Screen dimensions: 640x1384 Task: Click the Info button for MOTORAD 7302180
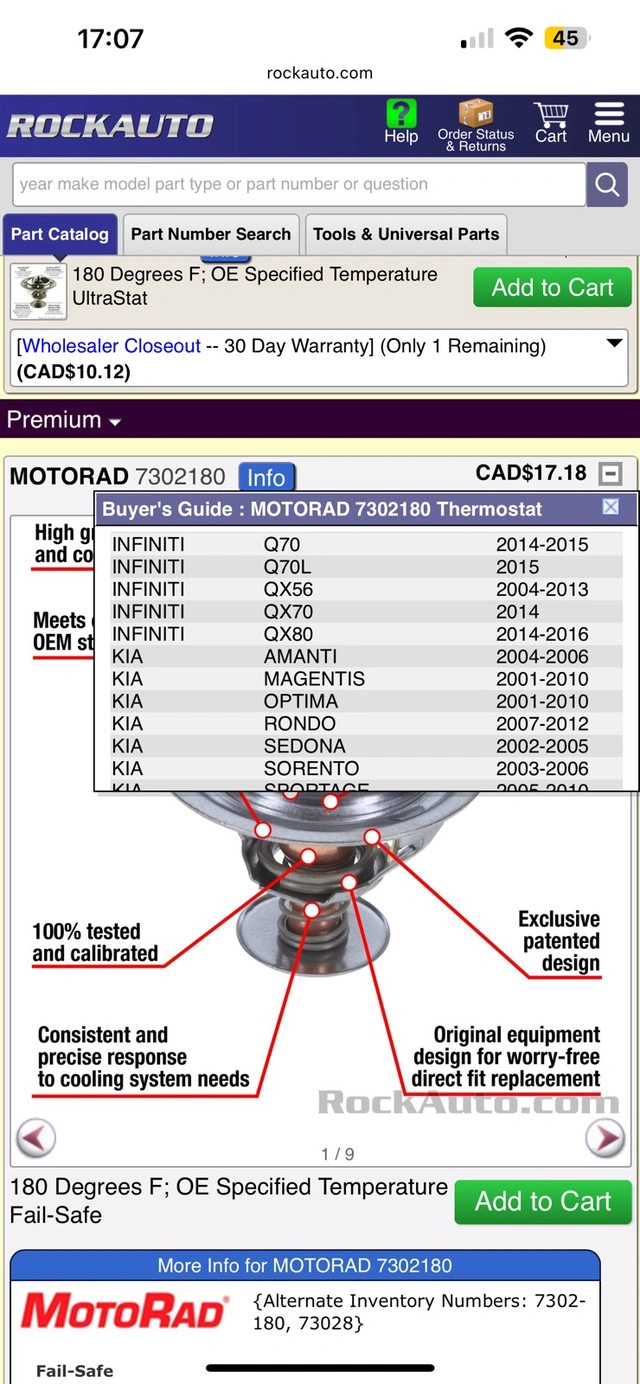pos(266,477)
